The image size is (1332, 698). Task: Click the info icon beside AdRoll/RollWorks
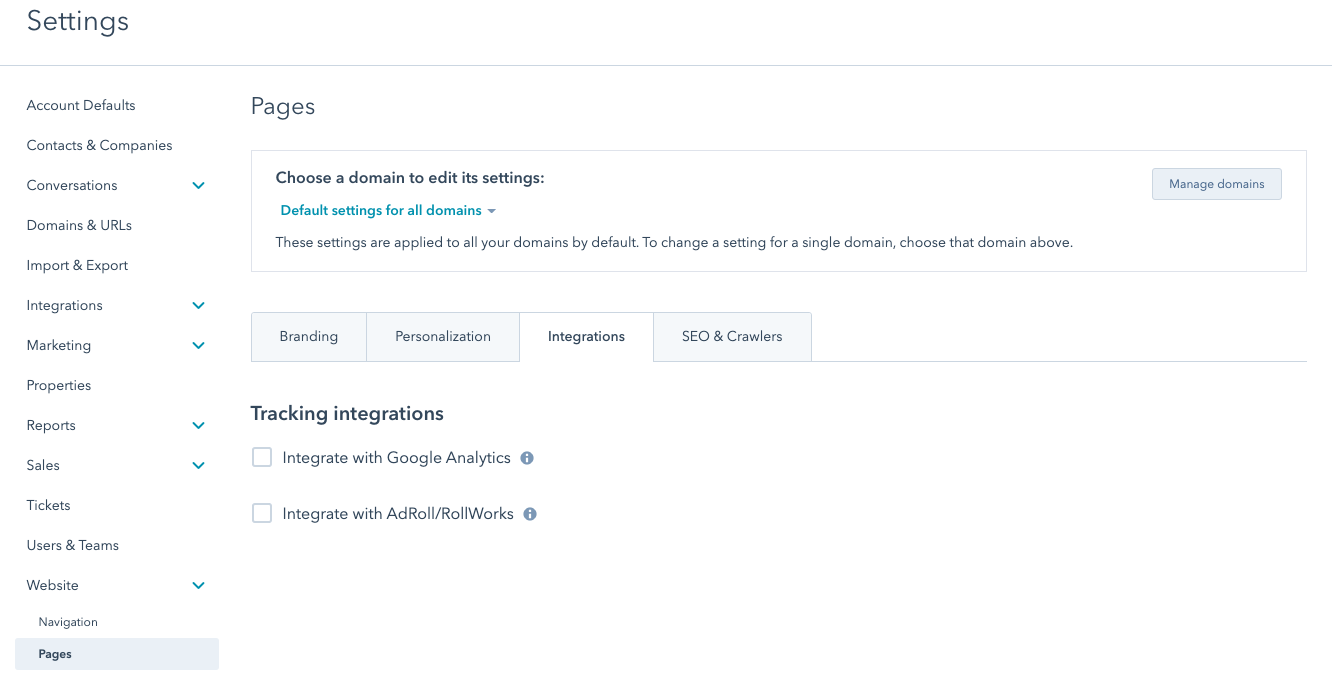[x=529, y=513]
